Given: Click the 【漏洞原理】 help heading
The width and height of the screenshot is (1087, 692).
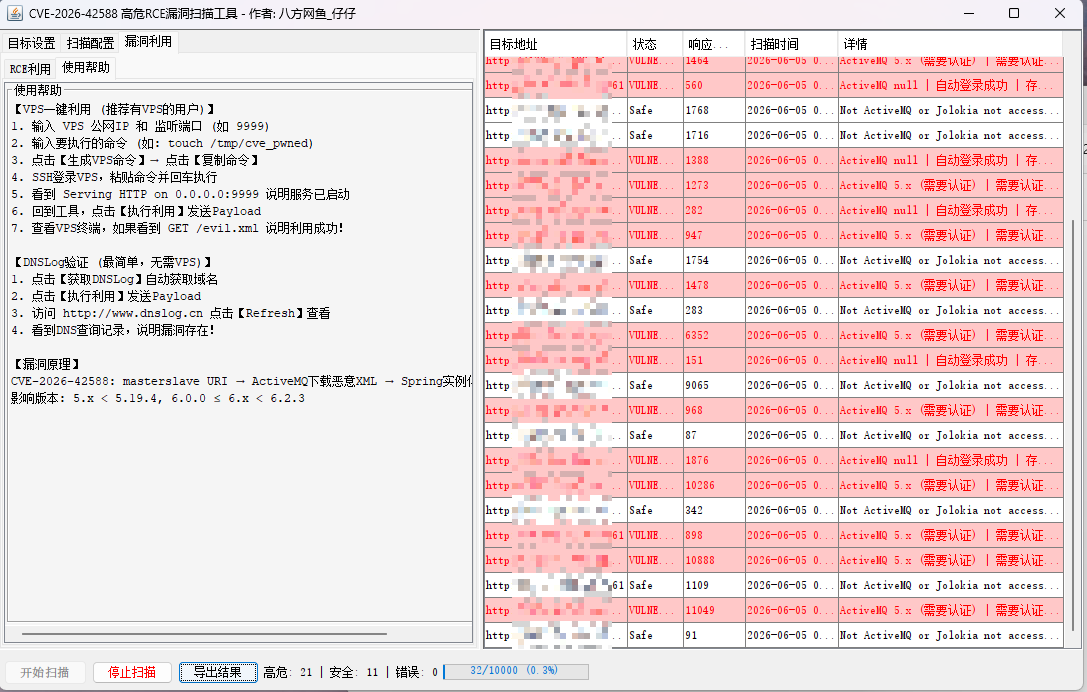Looking at the screenshot, I should (47, 364).
